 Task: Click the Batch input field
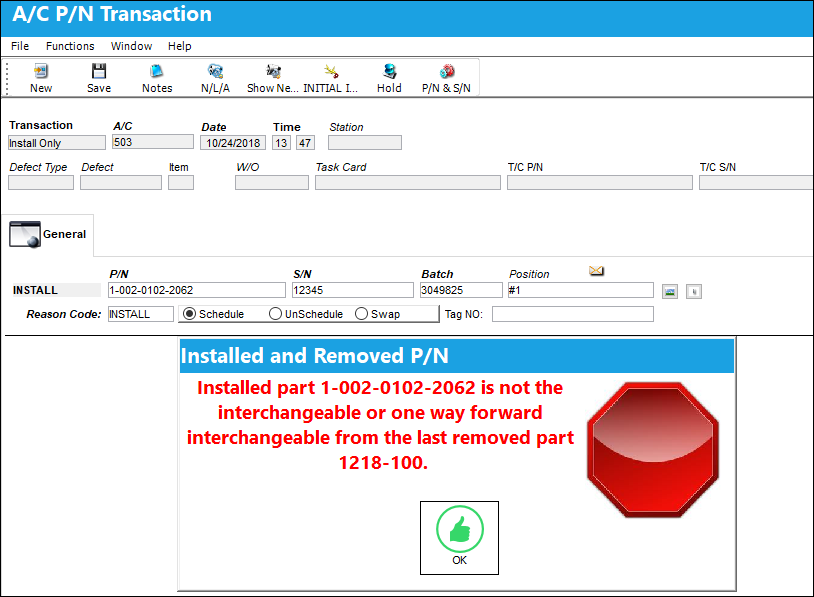(462, 290)
